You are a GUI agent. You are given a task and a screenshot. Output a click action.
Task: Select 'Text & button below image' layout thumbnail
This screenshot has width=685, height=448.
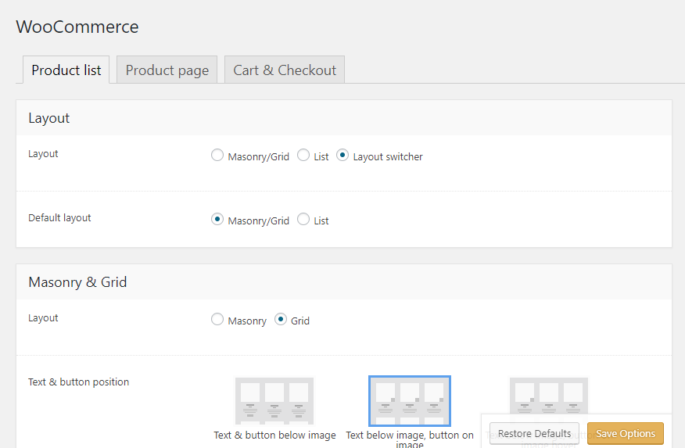(273, 401)
